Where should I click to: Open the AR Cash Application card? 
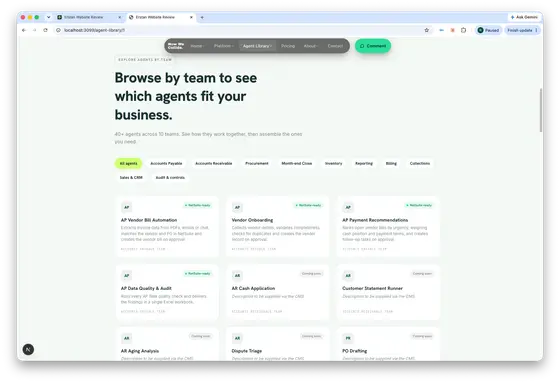[278, 292]
